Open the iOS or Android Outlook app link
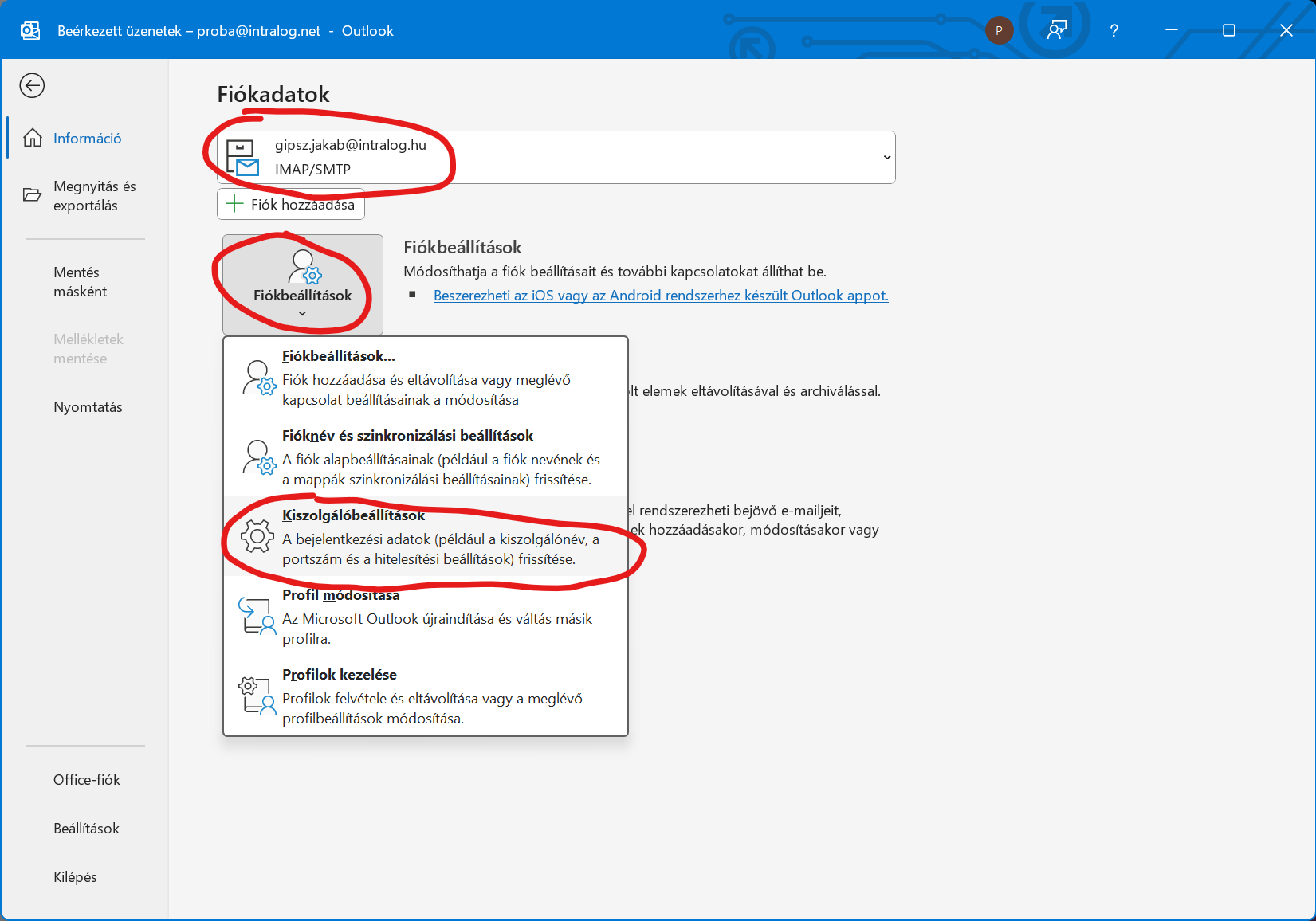This screenshot has height=921, width=1316. coord(660,296)
